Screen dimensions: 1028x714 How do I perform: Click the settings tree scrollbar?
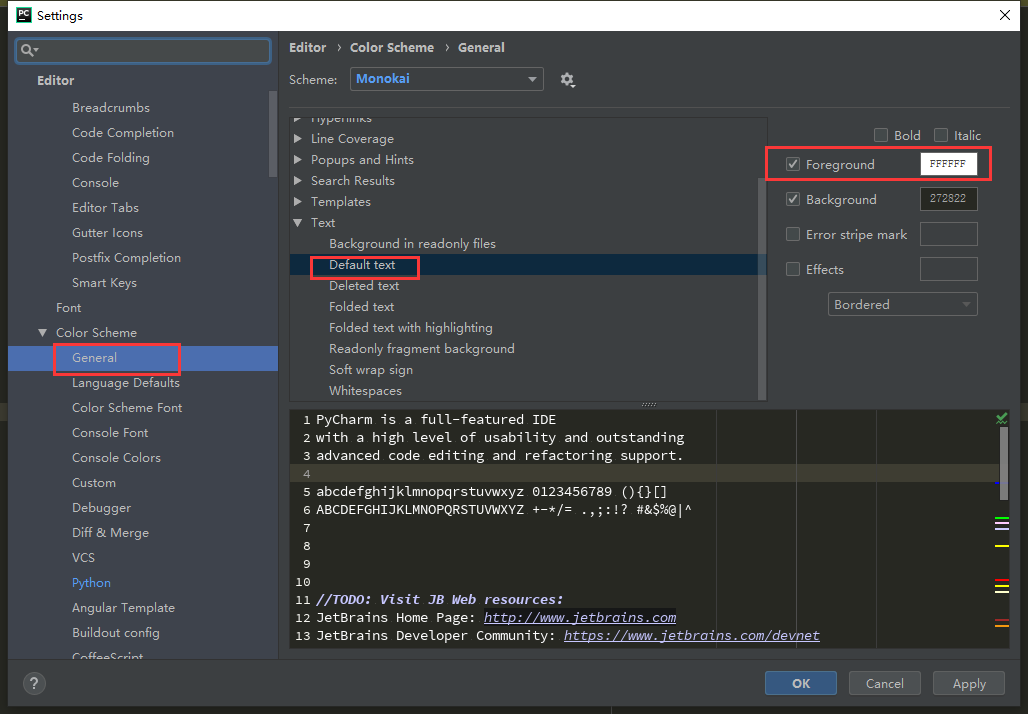[x=273, y=134]
